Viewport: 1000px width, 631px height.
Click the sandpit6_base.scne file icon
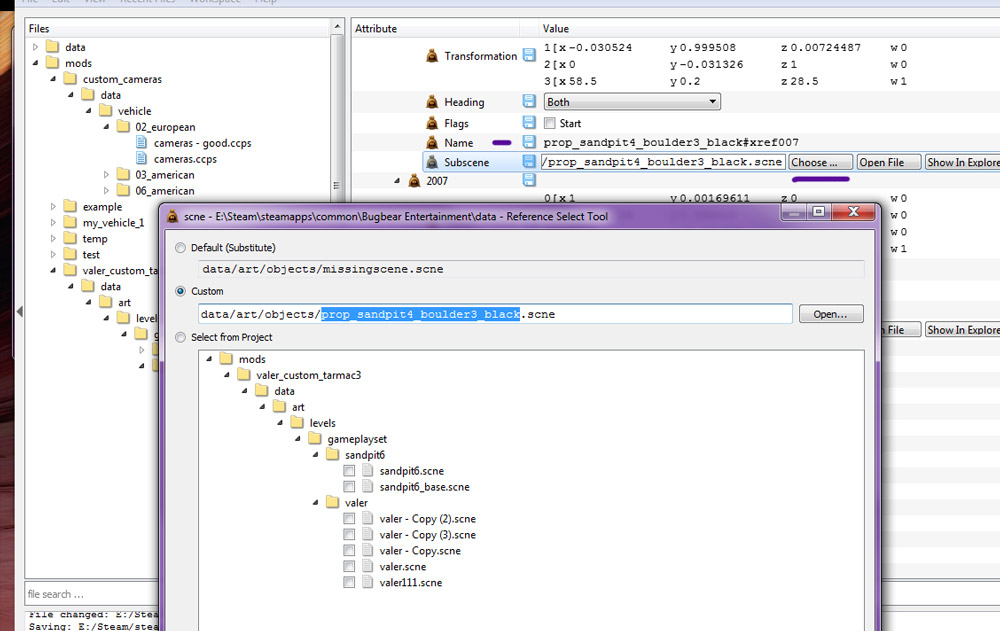coord(367,486)
